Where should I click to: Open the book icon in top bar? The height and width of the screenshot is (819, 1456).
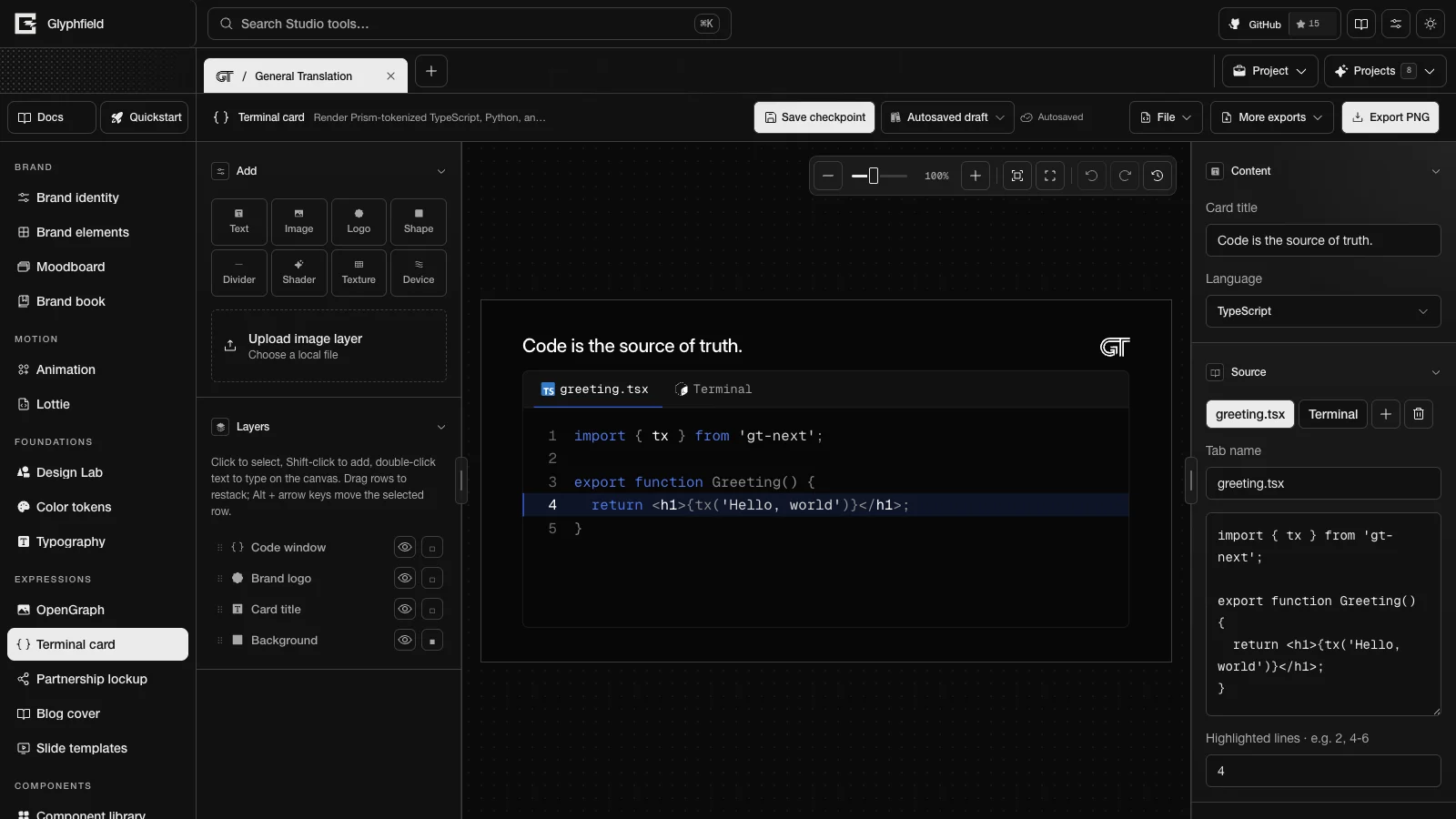1361,24
